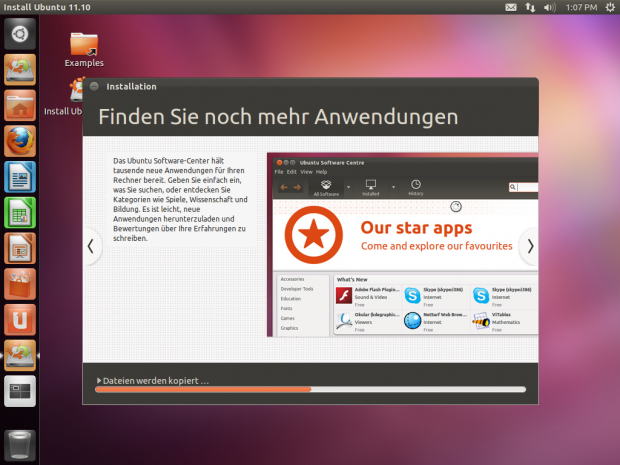Select Developer Tools category in slideshow list
The width and height of the screenshot is (620, 465).
point(297,289)
